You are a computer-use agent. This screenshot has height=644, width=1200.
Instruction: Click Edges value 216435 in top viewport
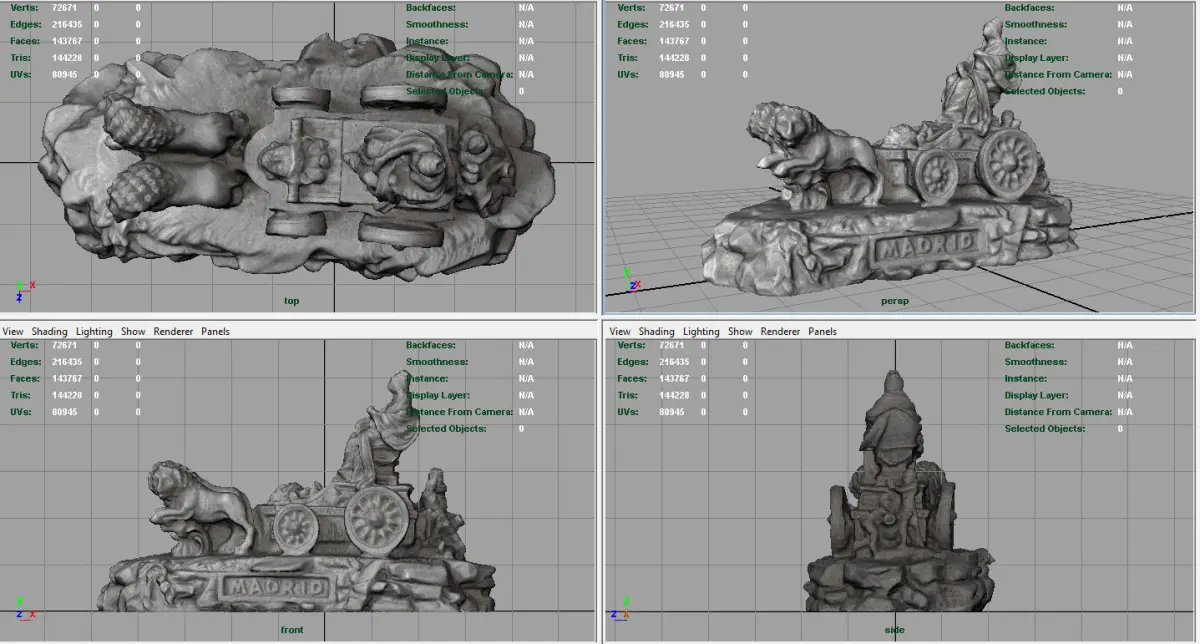tap(68, 24)
